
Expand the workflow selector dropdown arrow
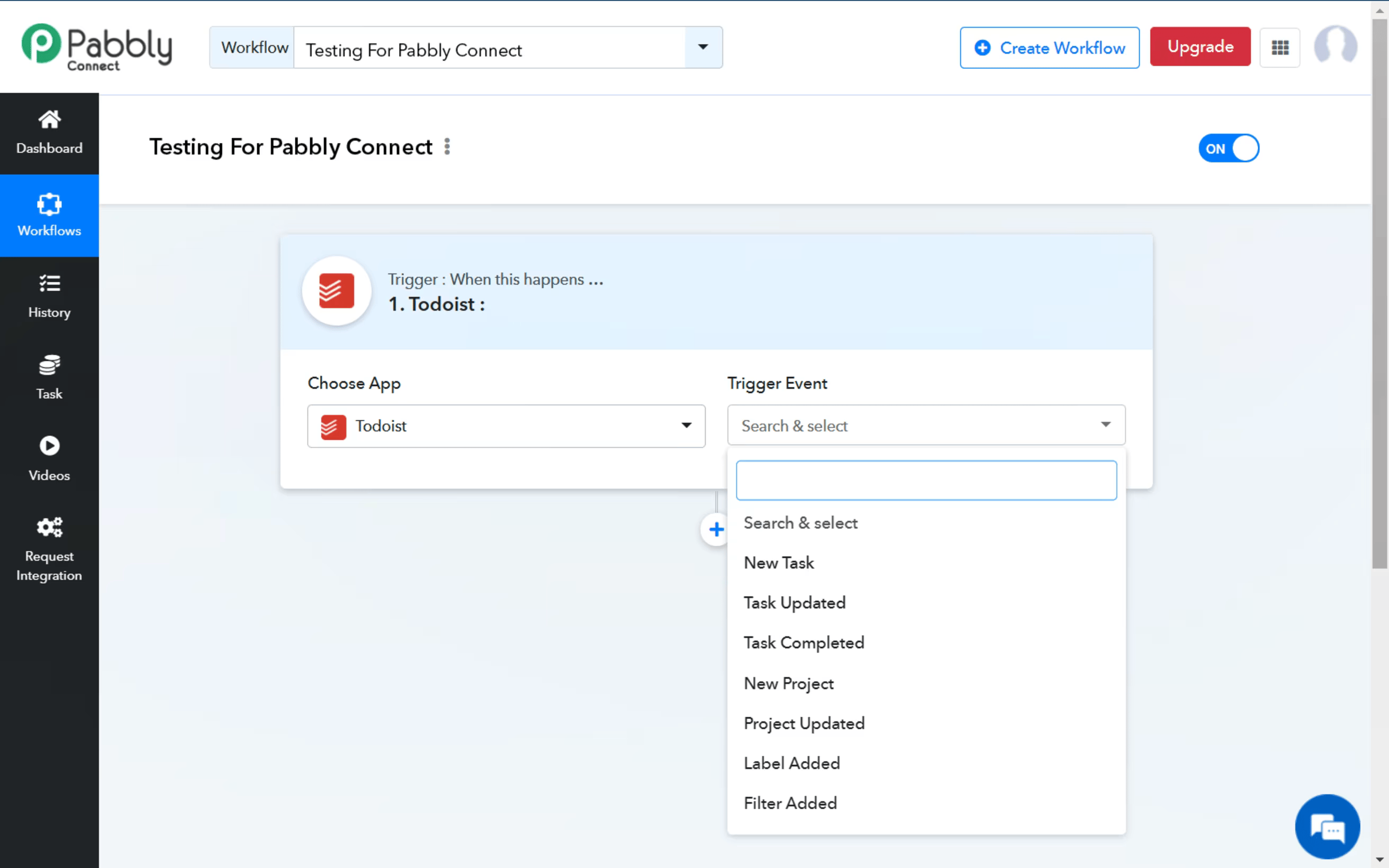pos(703,47)
